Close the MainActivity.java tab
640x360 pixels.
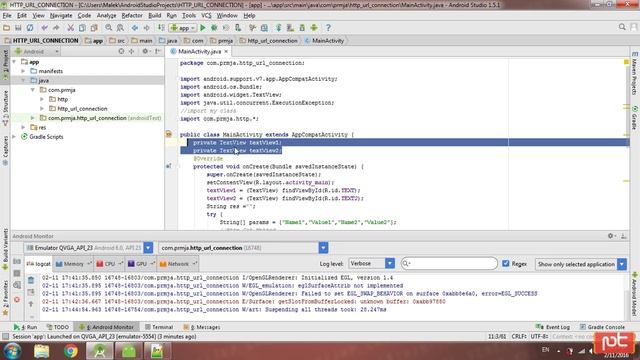pos(226,51)
